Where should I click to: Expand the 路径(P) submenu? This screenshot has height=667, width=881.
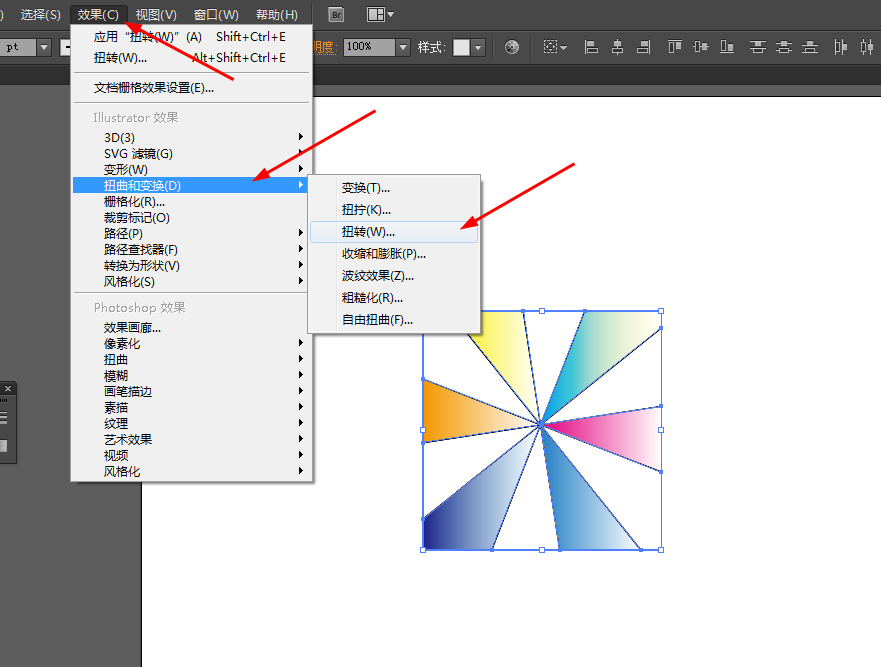click(x=191, y=233)
